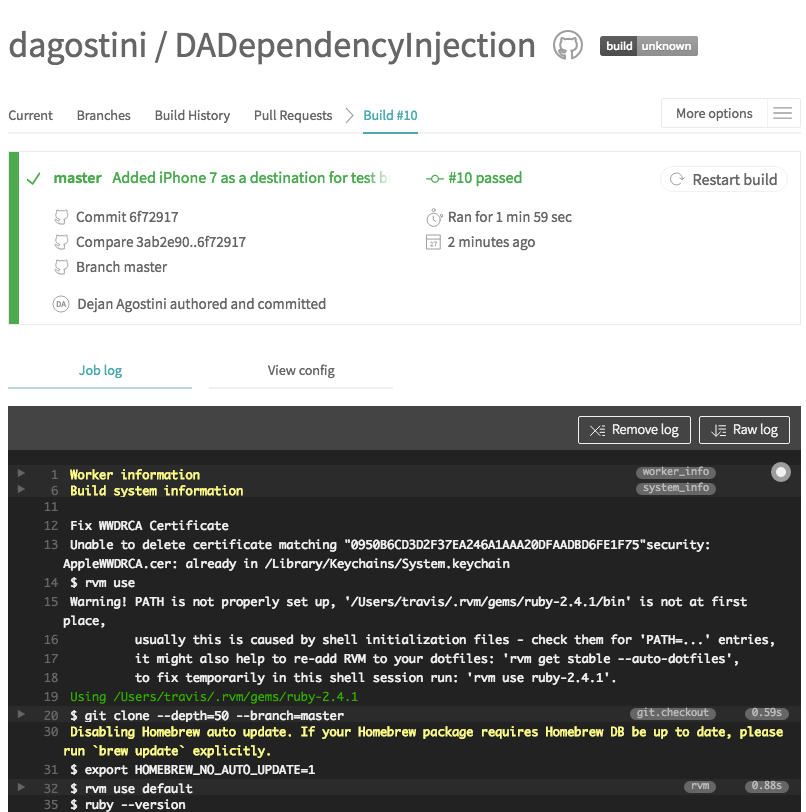Open the #10 passed build link

coord(485,178)
